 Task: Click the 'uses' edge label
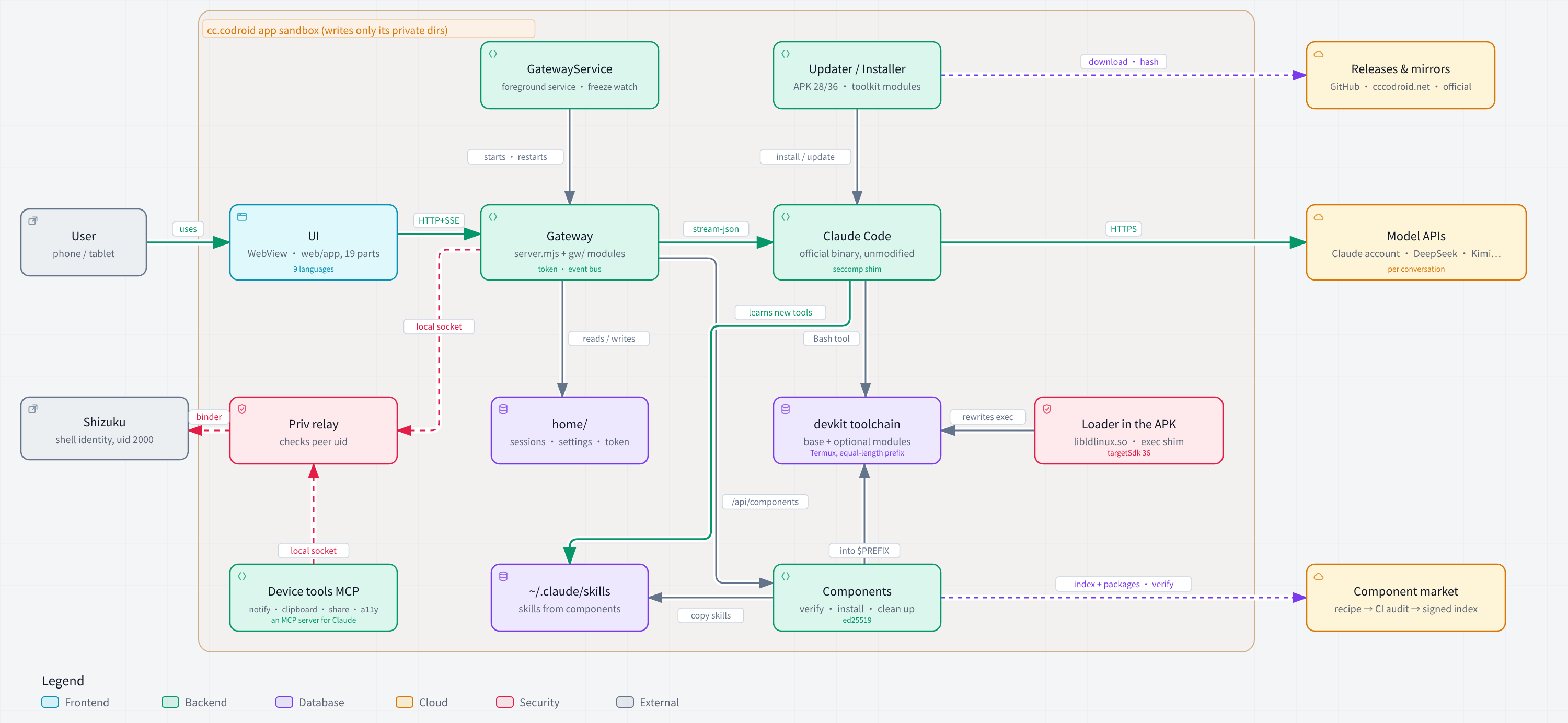[188, 229]
